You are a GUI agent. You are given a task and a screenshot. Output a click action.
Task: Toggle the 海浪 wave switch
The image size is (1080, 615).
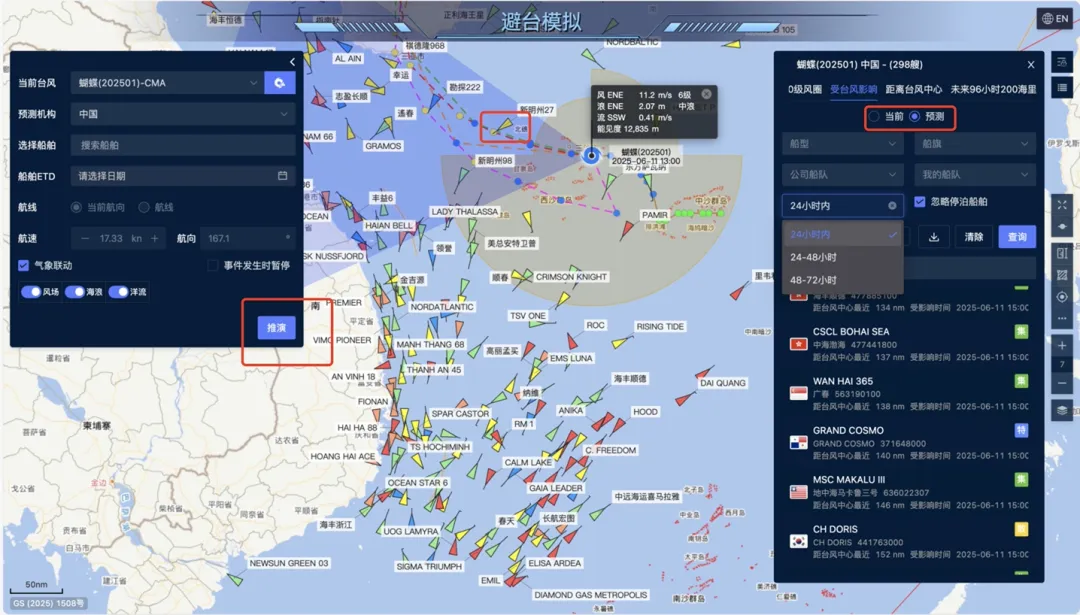(x=75, y=292)
